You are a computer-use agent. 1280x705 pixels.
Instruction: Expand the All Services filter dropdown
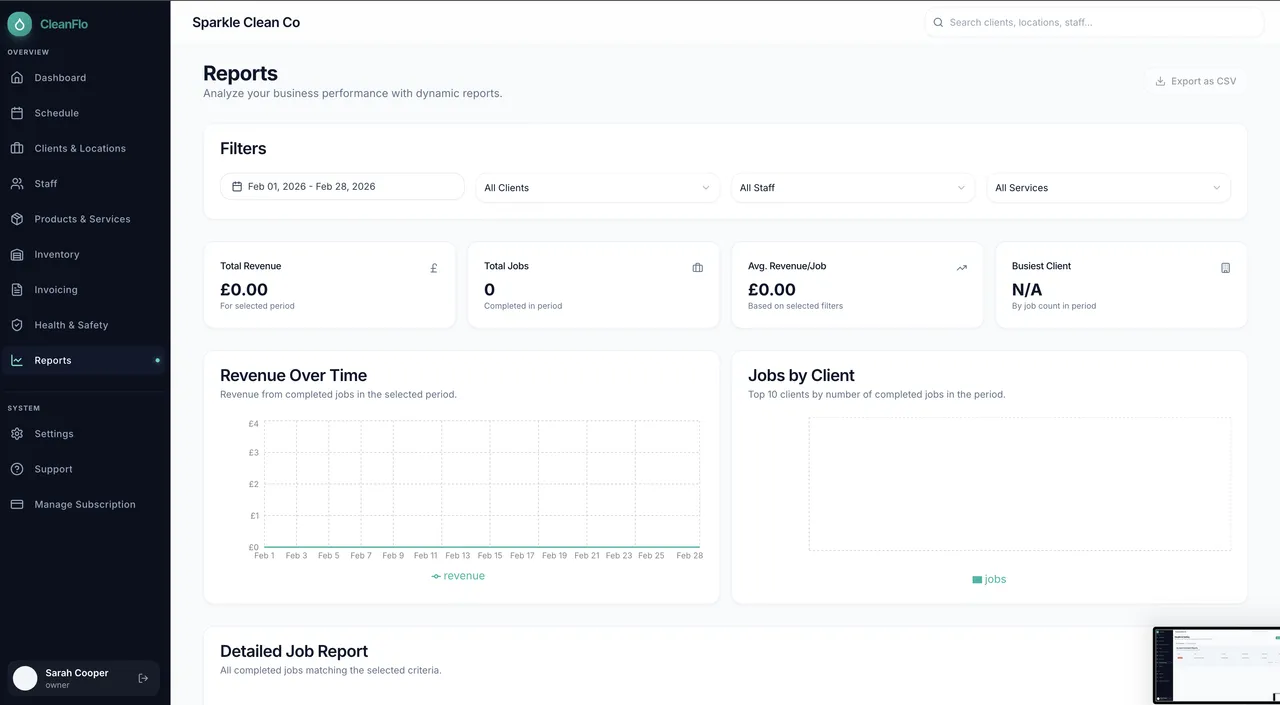point(1108,188)
